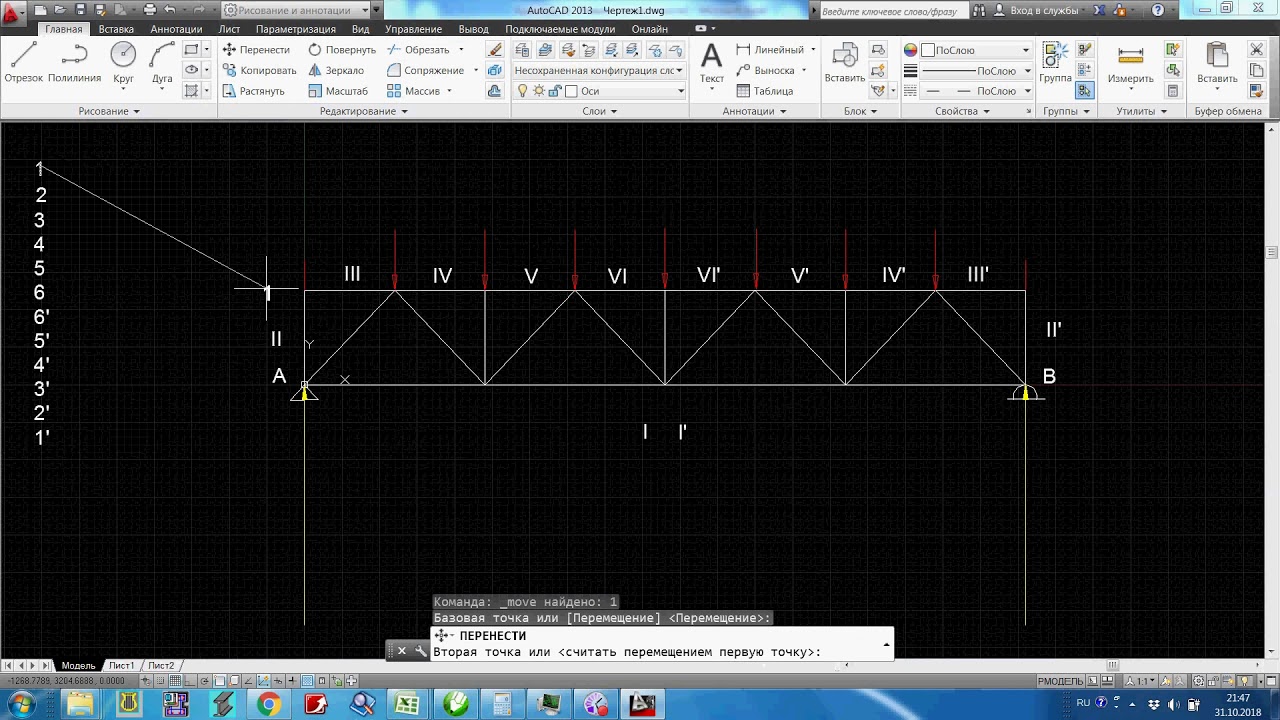Select the Дуга arc tool
Screen dimensions: 1280x720
162,62
